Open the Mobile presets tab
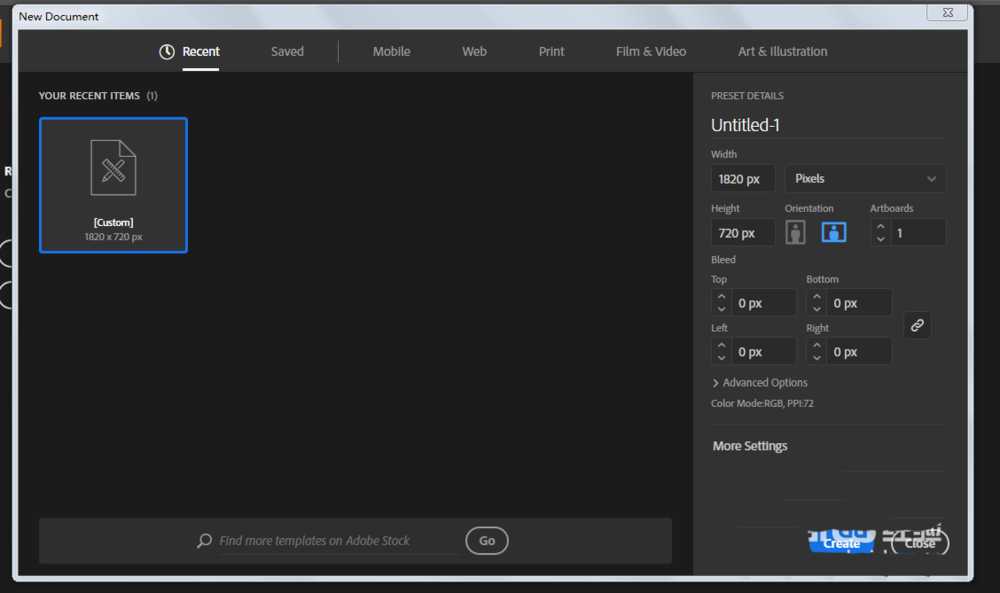The width and height of the screenshot is (1000, 593). (391, 52)
